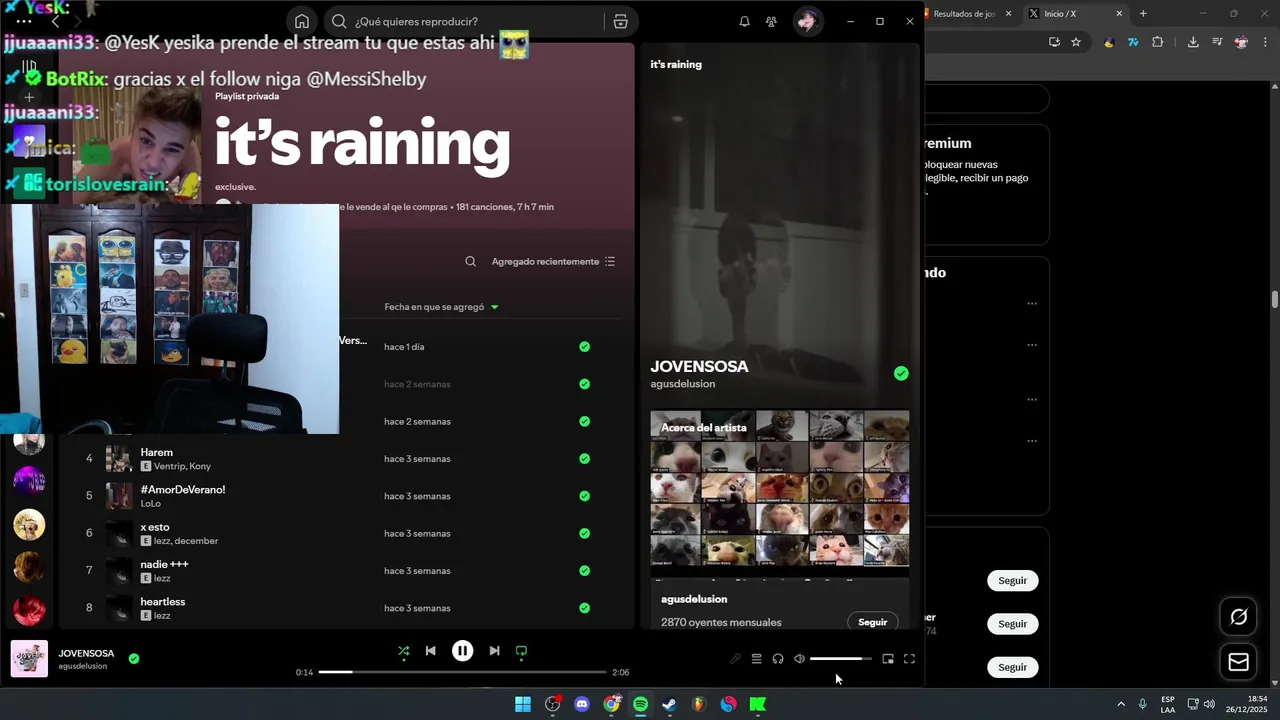Pause the JOVENSOSA playback

coord(462,651)
